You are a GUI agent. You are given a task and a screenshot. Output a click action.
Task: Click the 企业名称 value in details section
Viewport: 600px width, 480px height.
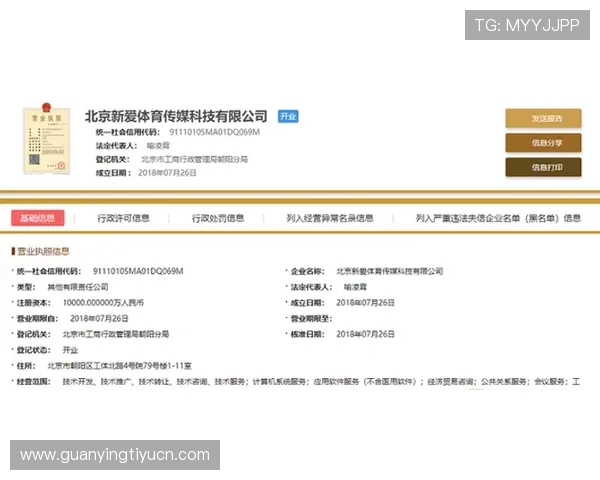pos(390,271)
